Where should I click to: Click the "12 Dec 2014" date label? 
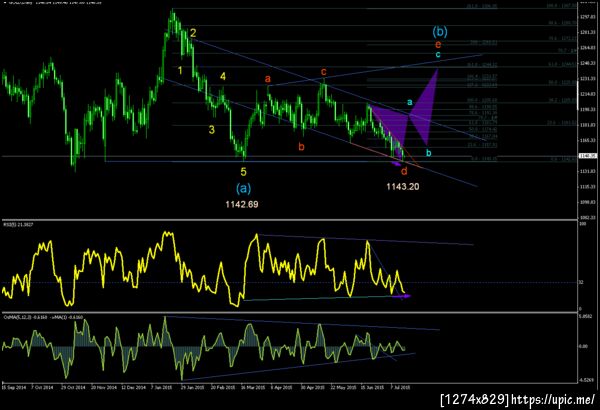tap(134, 387)
